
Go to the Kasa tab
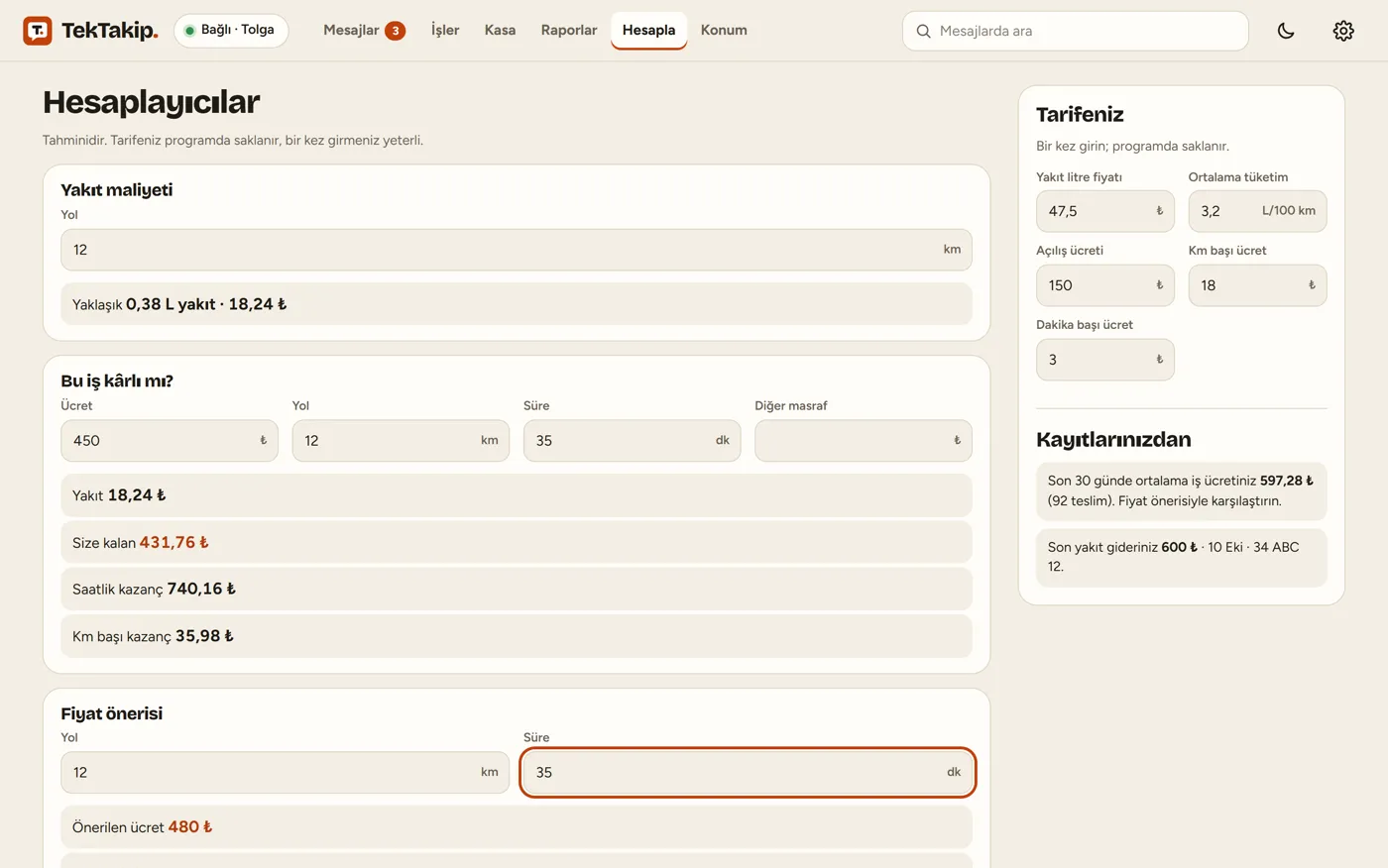click(x=500, y=31)
